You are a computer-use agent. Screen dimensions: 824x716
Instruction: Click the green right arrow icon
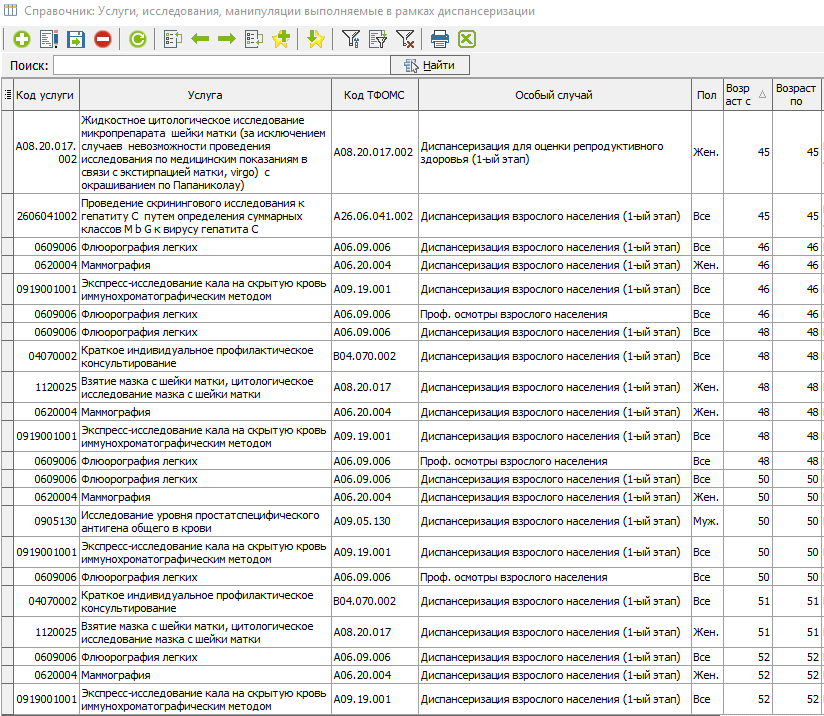[226, 40]
